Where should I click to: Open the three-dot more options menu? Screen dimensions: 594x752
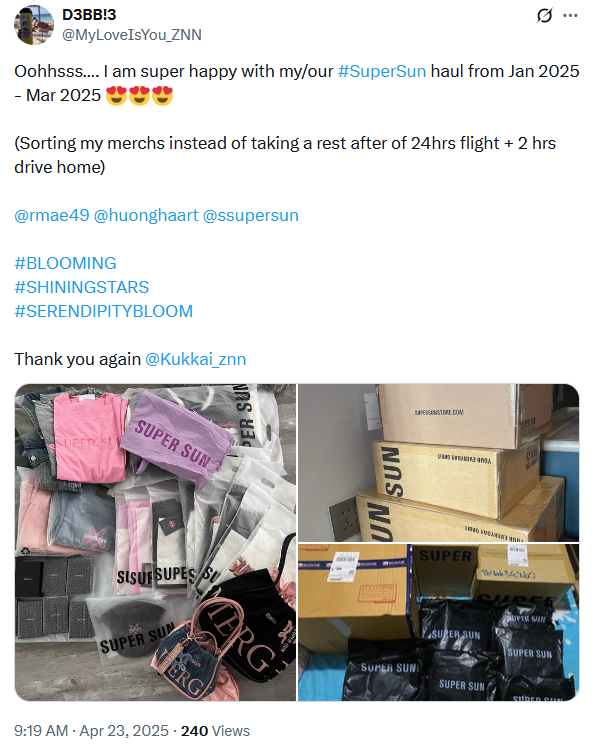(x=570, y=15)
